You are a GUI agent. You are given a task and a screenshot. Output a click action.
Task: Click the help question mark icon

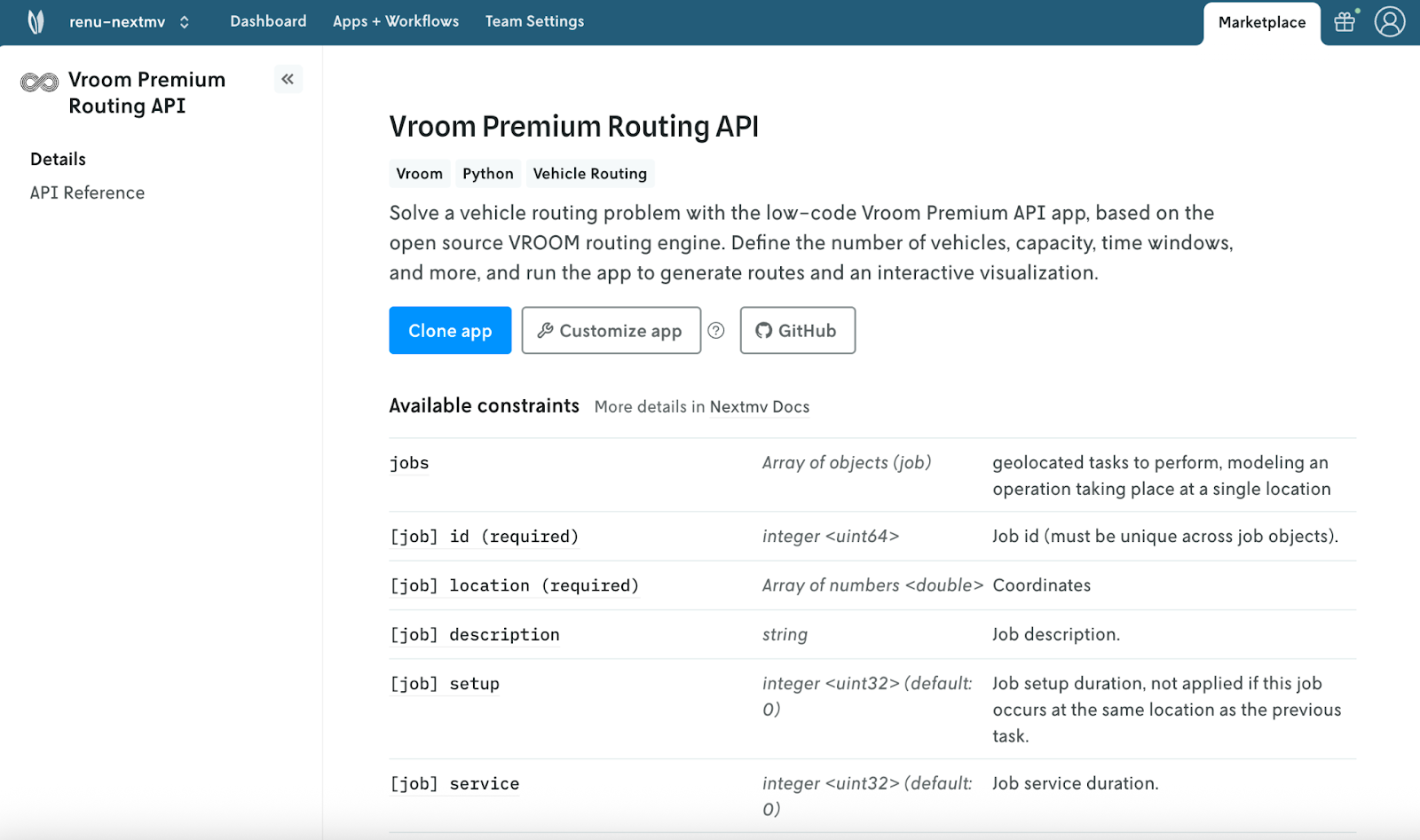pyautogui.click(x=716, y=331)
